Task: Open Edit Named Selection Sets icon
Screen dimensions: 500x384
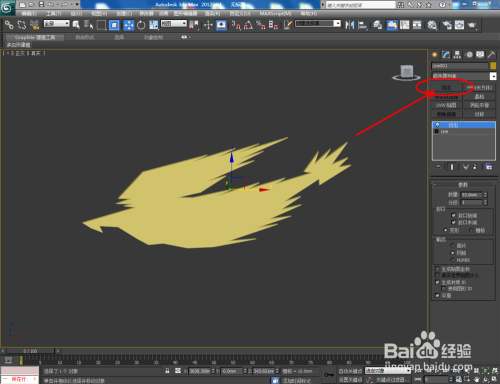Action: tap(288, 25)
